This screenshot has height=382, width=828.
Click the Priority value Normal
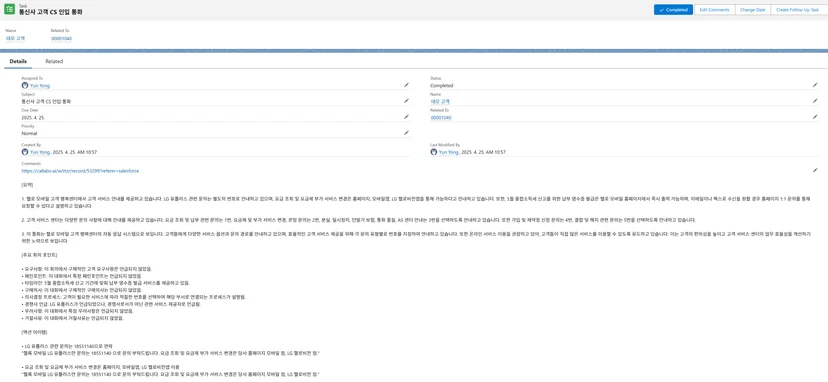pyautogui.click(x=29, y=134)
